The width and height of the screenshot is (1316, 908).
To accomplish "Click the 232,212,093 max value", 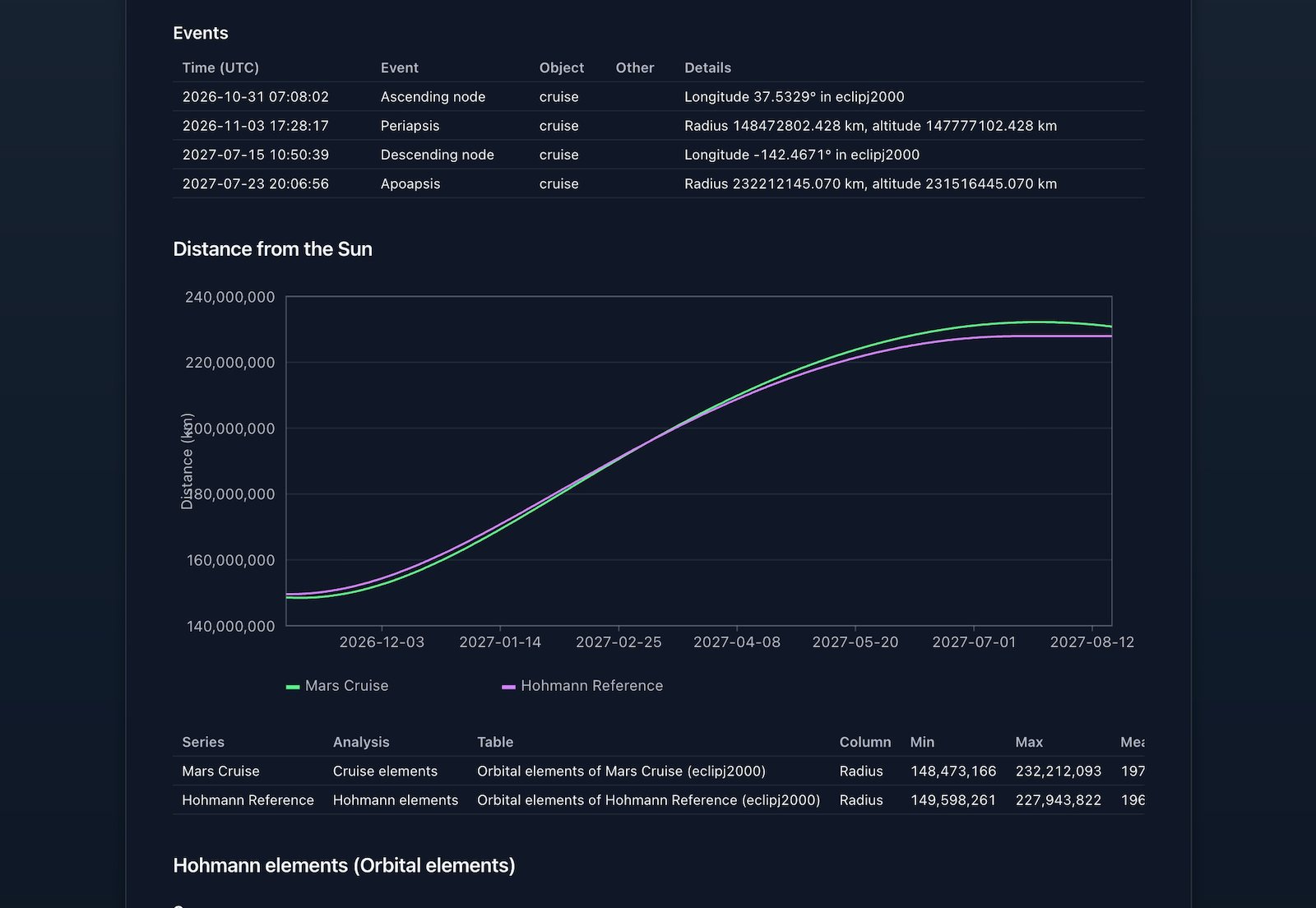I will coord(1059,771).
